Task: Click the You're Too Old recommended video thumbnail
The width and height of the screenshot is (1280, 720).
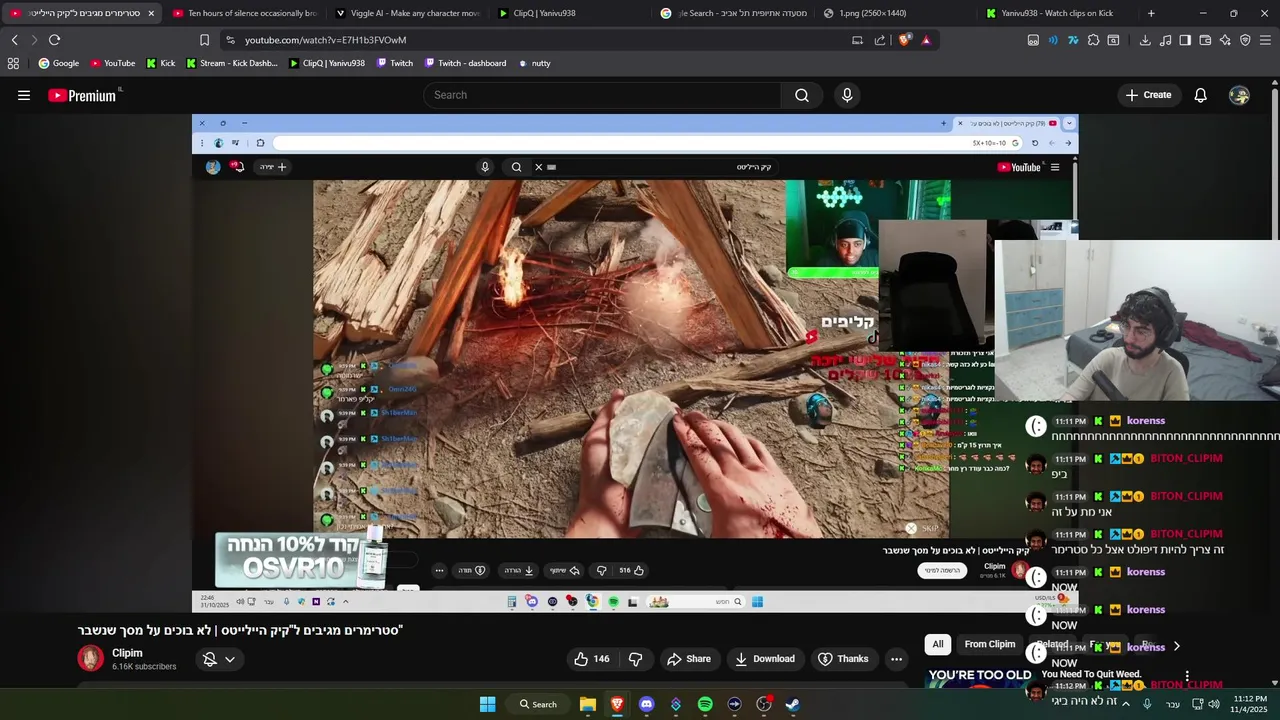Action: [x=980, y=679]
